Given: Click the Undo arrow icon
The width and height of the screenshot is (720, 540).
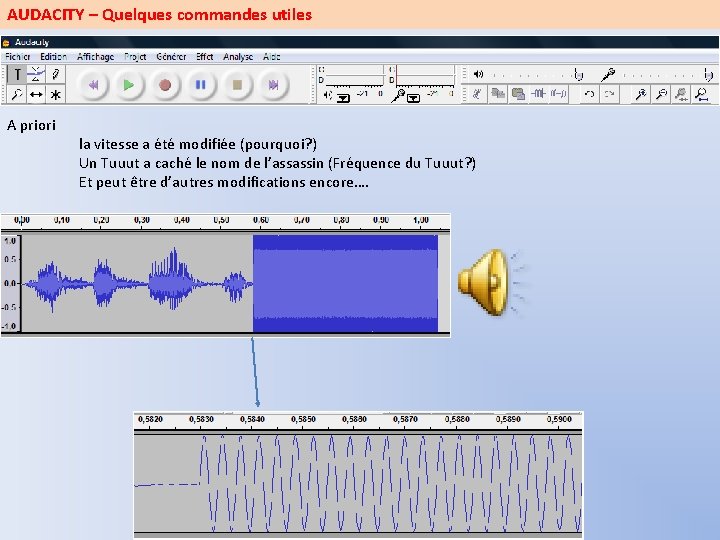Looking at the screenshot, I should coord(589,94).
